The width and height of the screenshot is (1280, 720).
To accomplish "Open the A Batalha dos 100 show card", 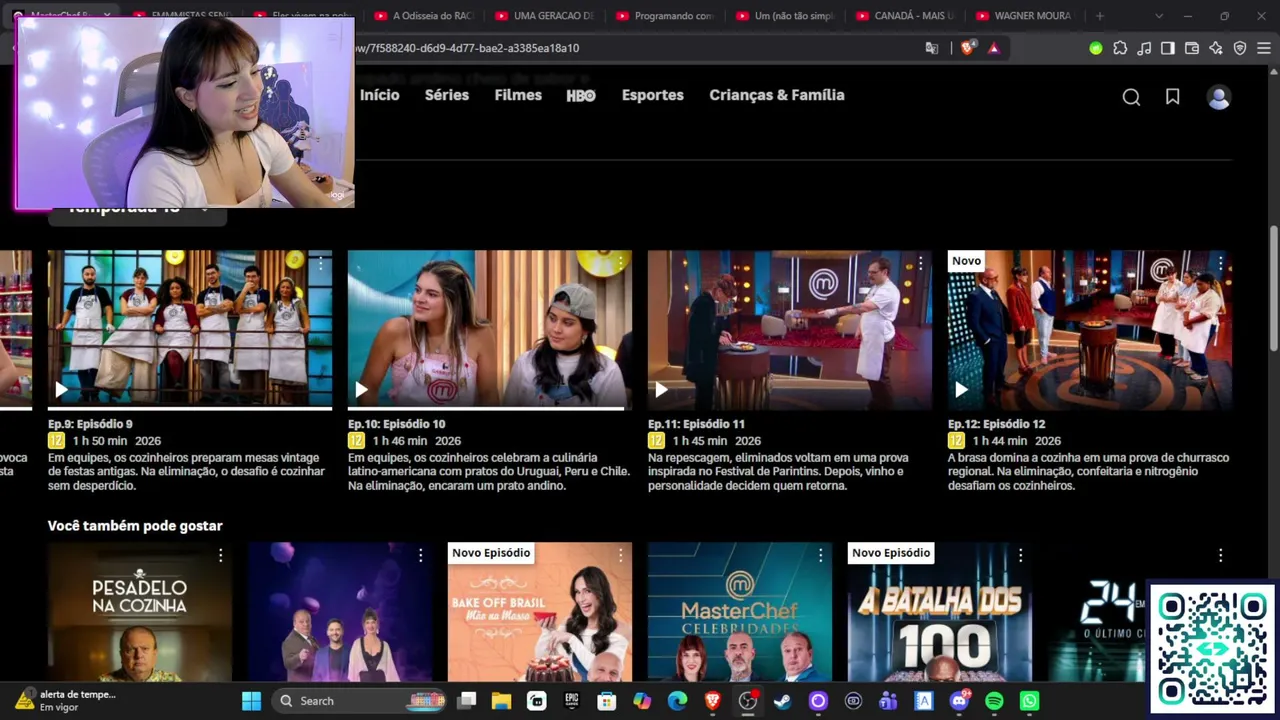I will pyautogui.click(x=940, y=612).
